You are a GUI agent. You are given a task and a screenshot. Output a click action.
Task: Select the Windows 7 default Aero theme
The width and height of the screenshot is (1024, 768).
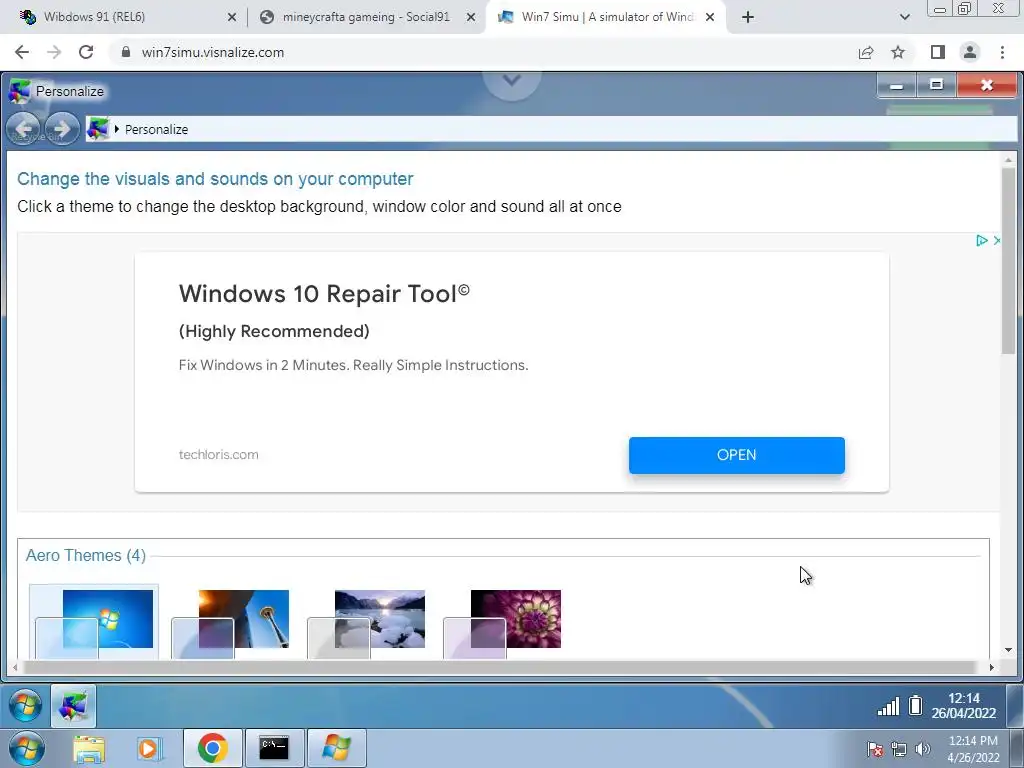click(x=94, y=622)
